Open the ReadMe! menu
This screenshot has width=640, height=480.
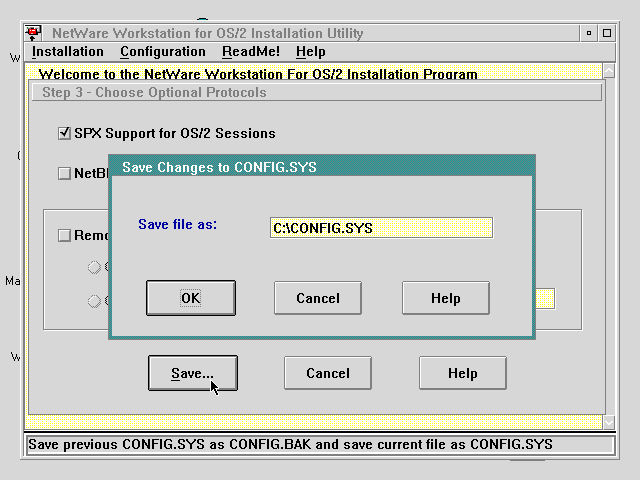pos(251,52)
